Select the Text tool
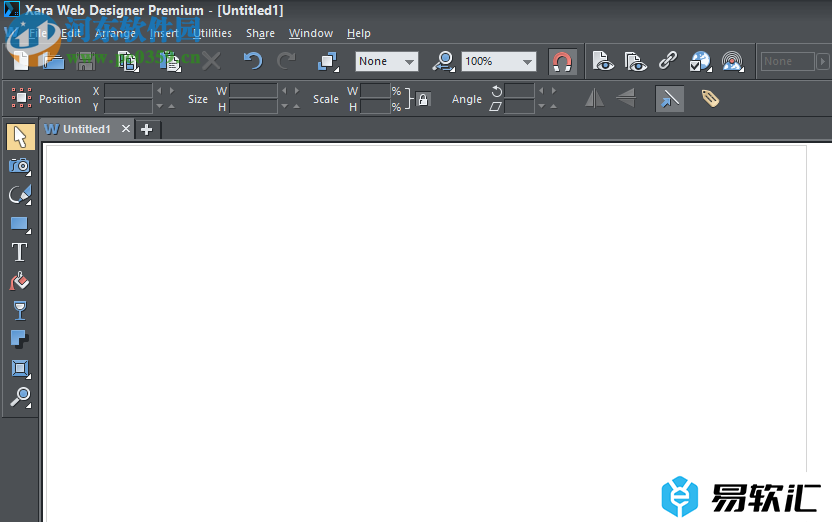832x522 pixels. click(x=20, y=252)
